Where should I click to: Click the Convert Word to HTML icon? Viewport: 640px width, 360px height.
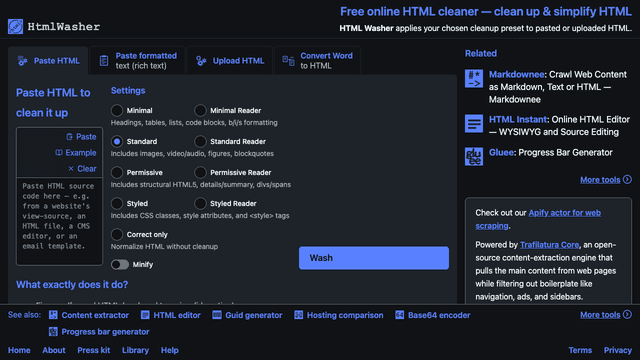pos(289,61)
